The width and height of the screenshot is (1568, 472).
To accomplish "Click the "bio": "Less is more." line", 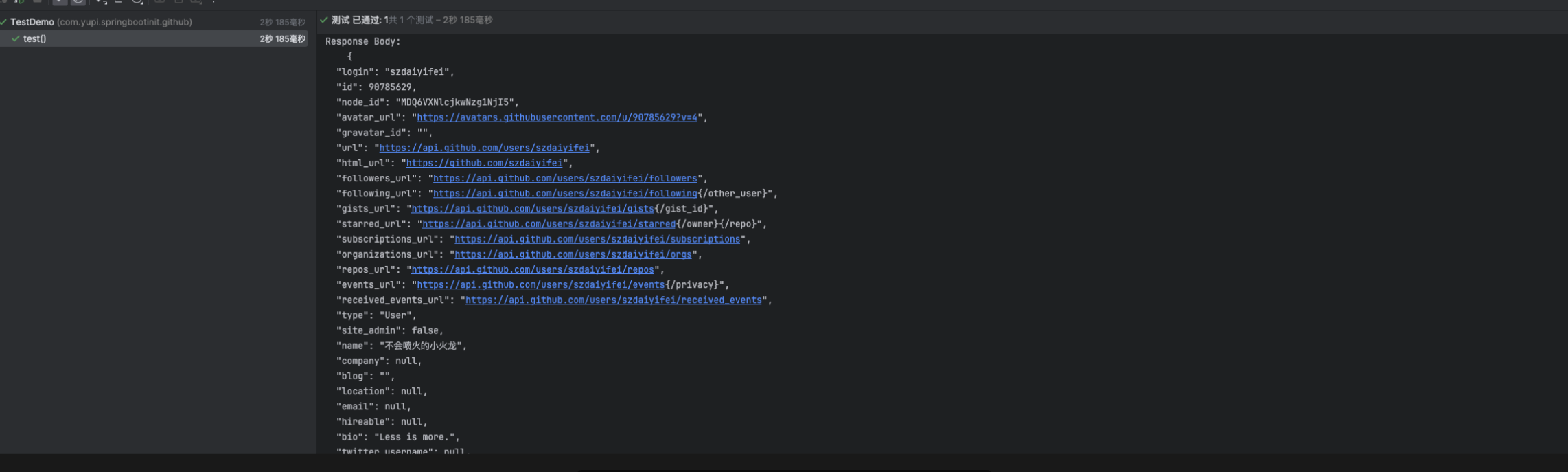I will pyautogui.click(x=397, y=437).
